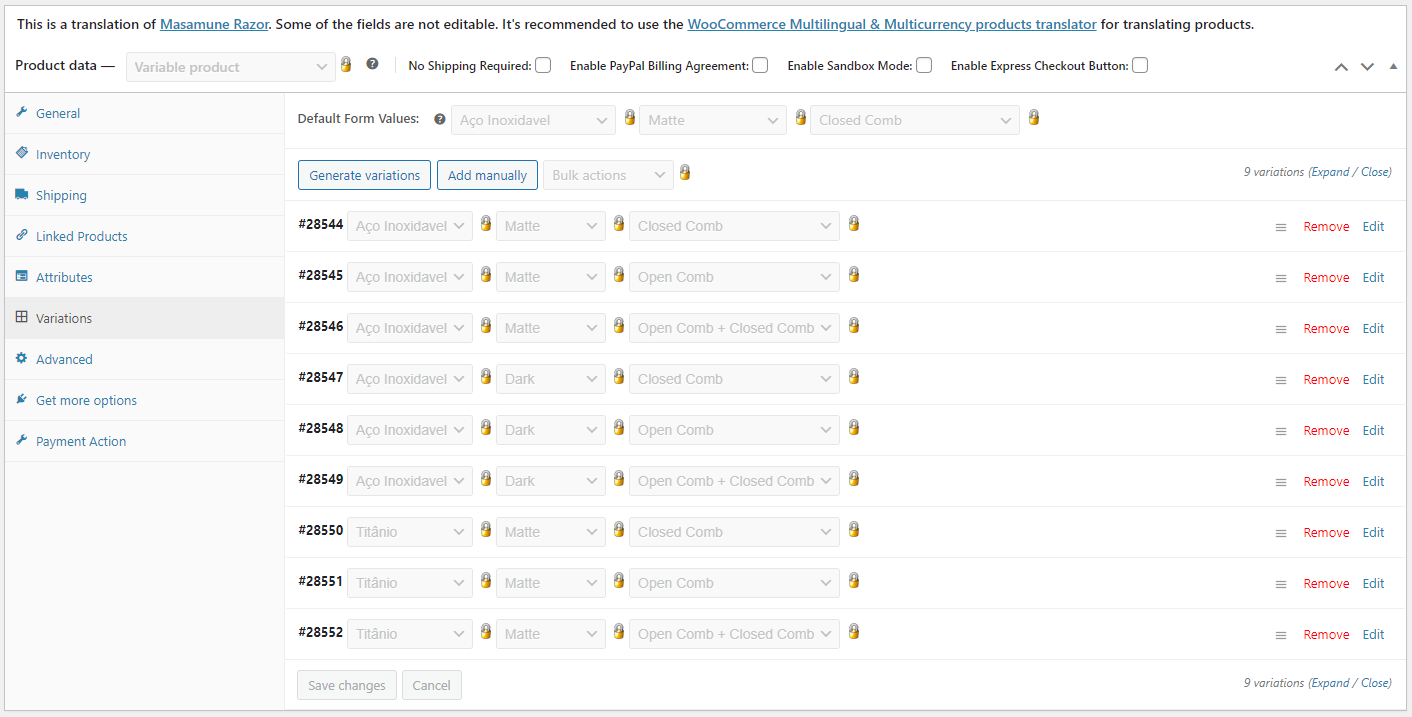Enable the No Shipping Required checkbox

(543, 66)
